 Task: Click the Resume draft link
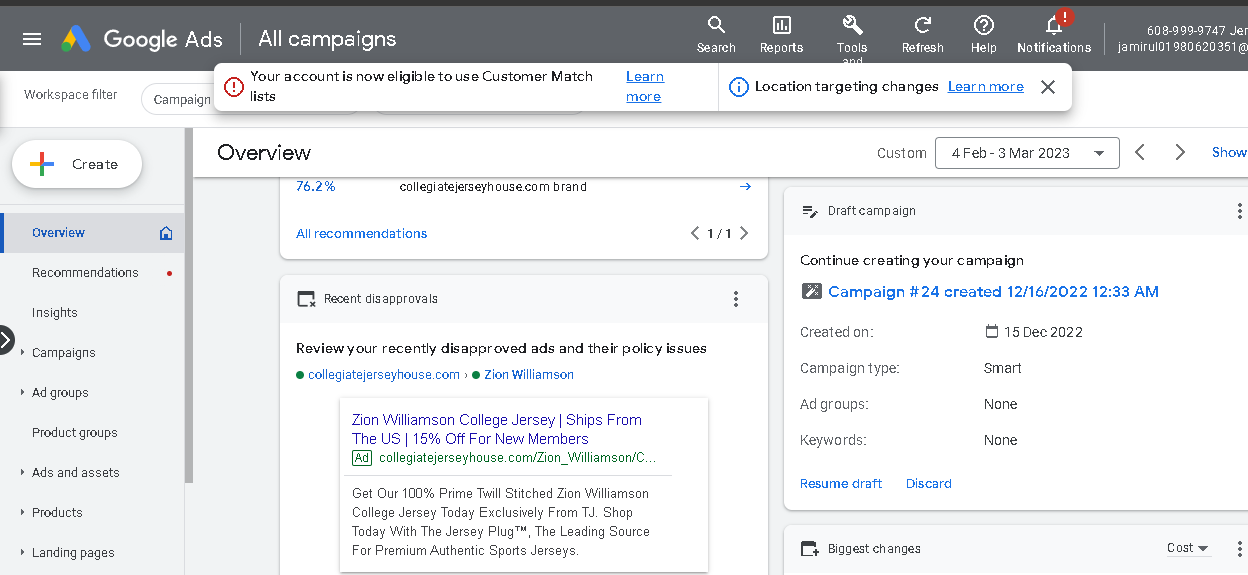click(841, 484)
